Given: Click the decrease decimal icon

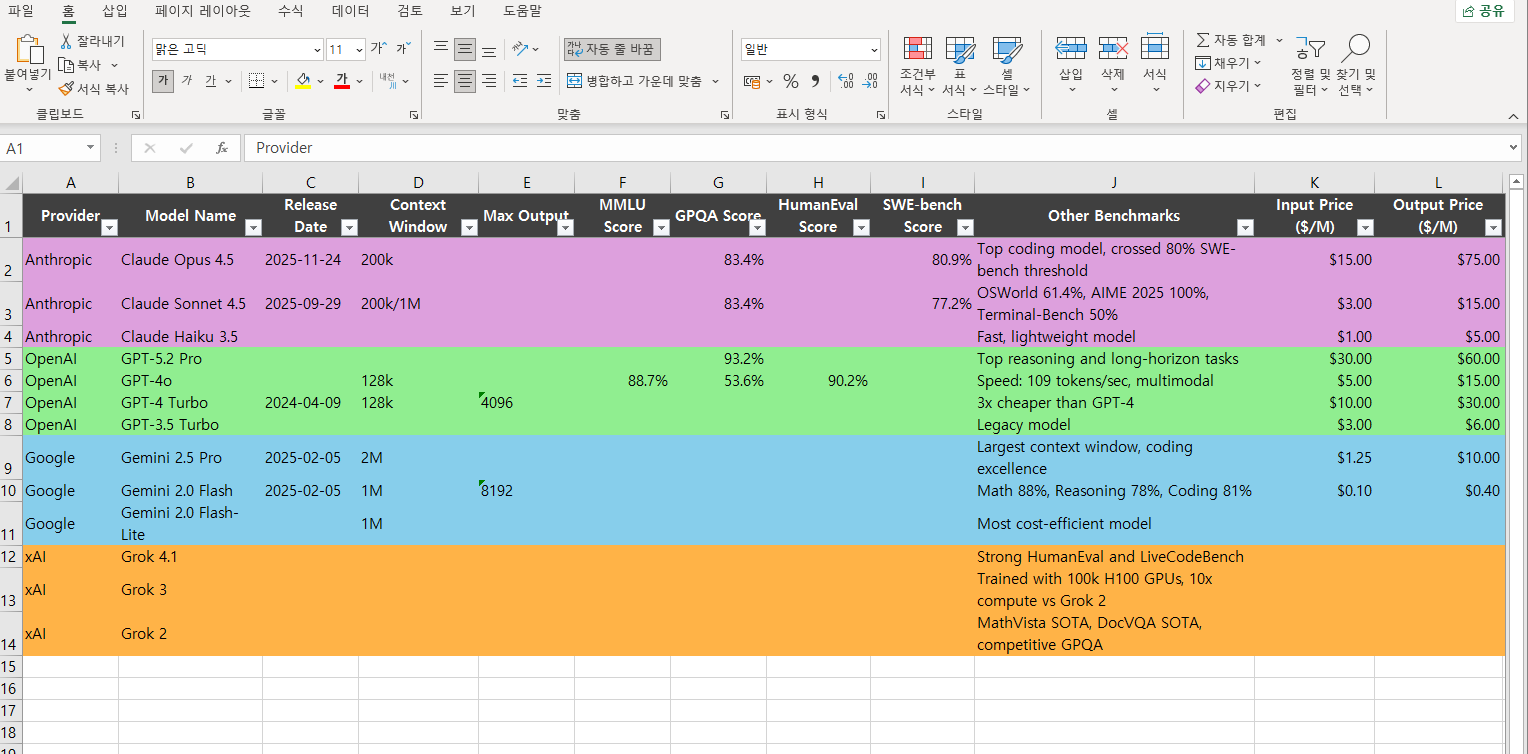Looking at the screenshot, I should click(869, 81).
